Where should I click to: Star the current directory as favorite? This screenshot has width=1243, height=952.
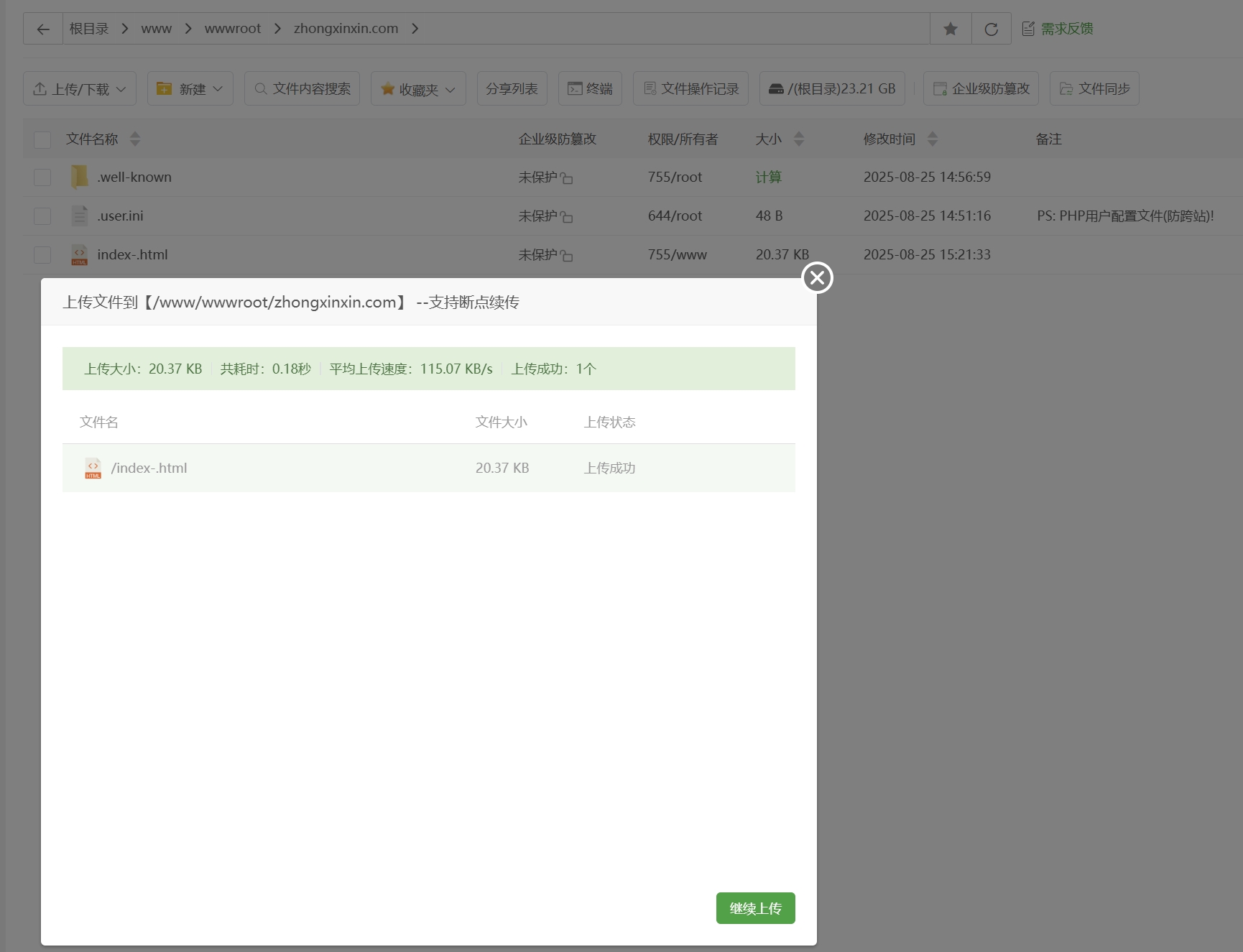951,29
